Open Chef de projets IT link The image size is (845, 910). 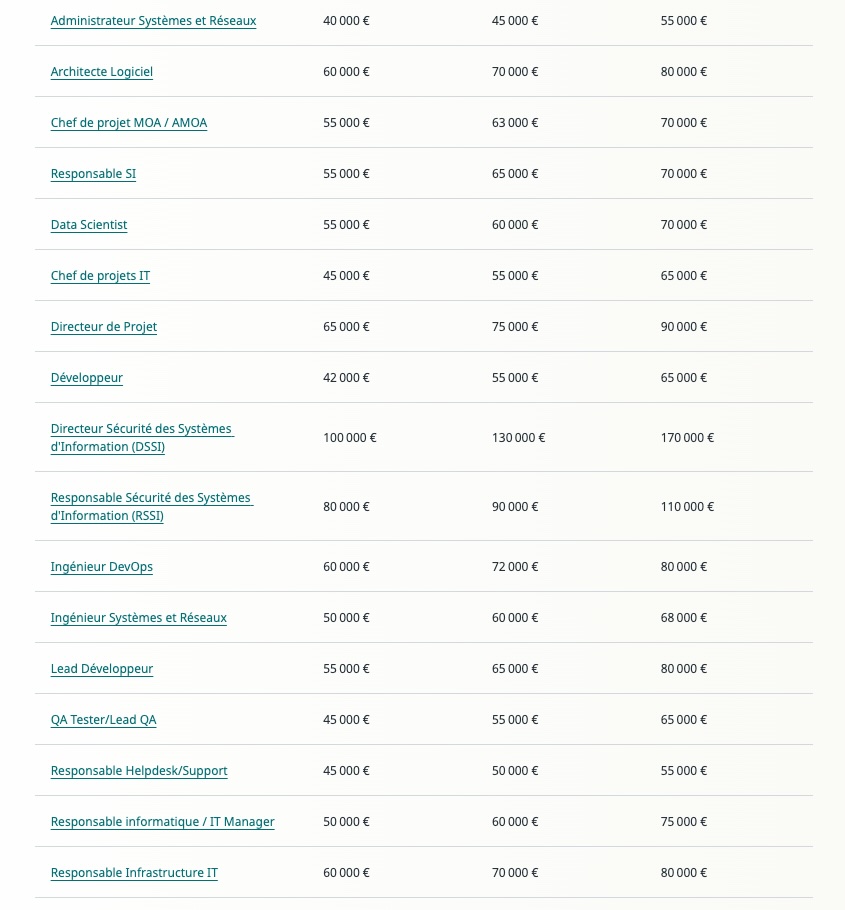tap(100, 276)
